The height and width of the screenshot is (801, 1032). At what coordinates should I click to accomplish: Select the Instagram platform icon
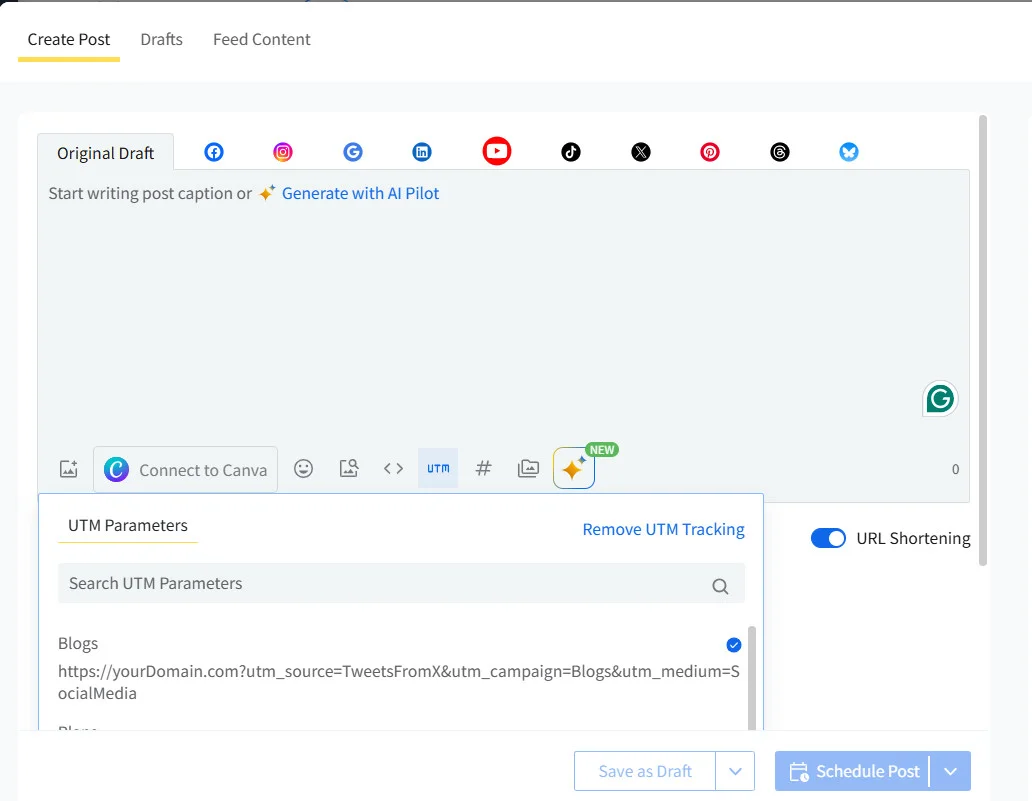click(283, 151)
